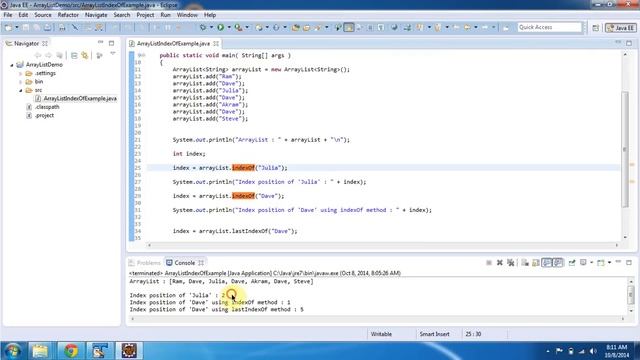Screen dimensions: 640x360
Task: Open the External Tools dropdown arrow
Action: click(247, 27)
